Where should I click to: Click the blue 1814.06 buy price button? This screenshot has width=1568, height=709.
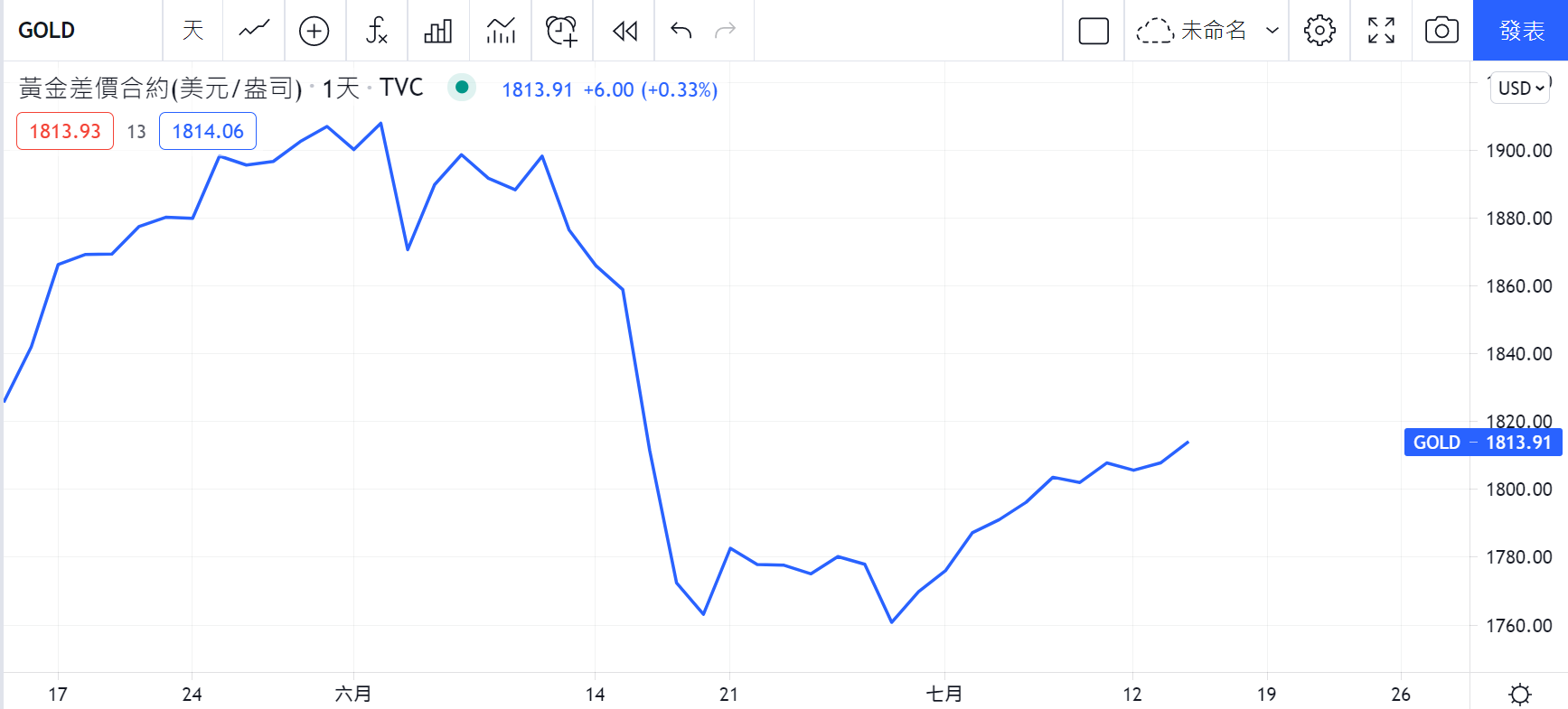tap(208, 131)
